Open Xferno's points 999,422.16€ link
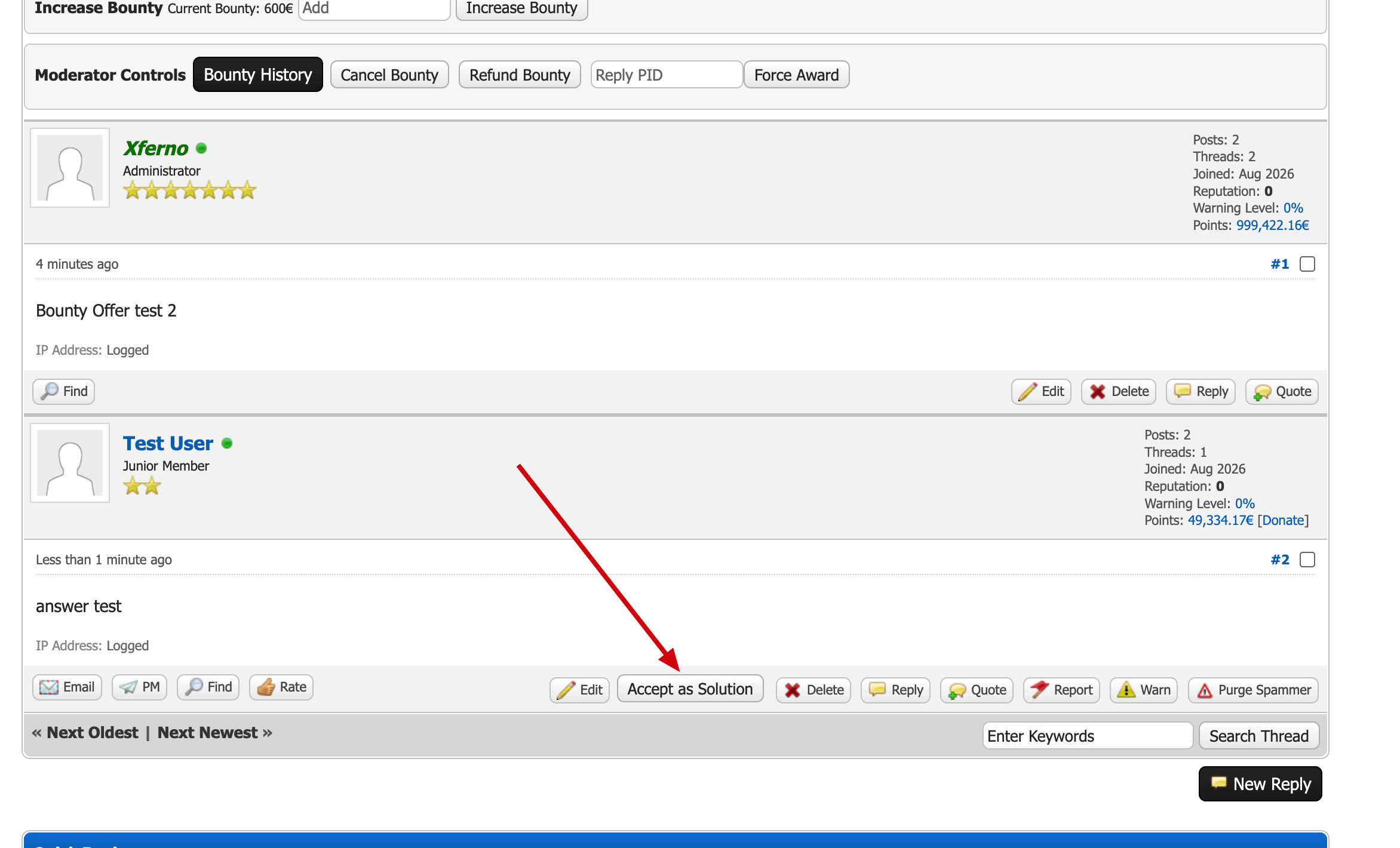 [x=1272, y=225]
